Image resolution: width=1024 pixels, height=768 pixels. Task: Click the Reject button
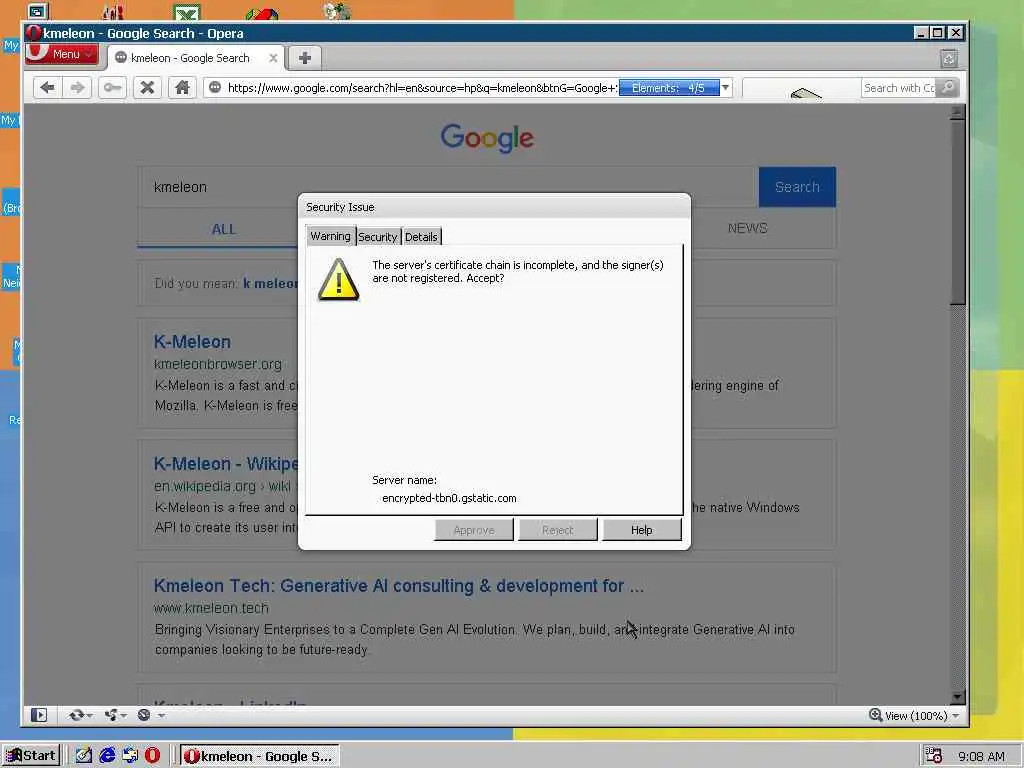pyautogui.click(x=557, y=530)
